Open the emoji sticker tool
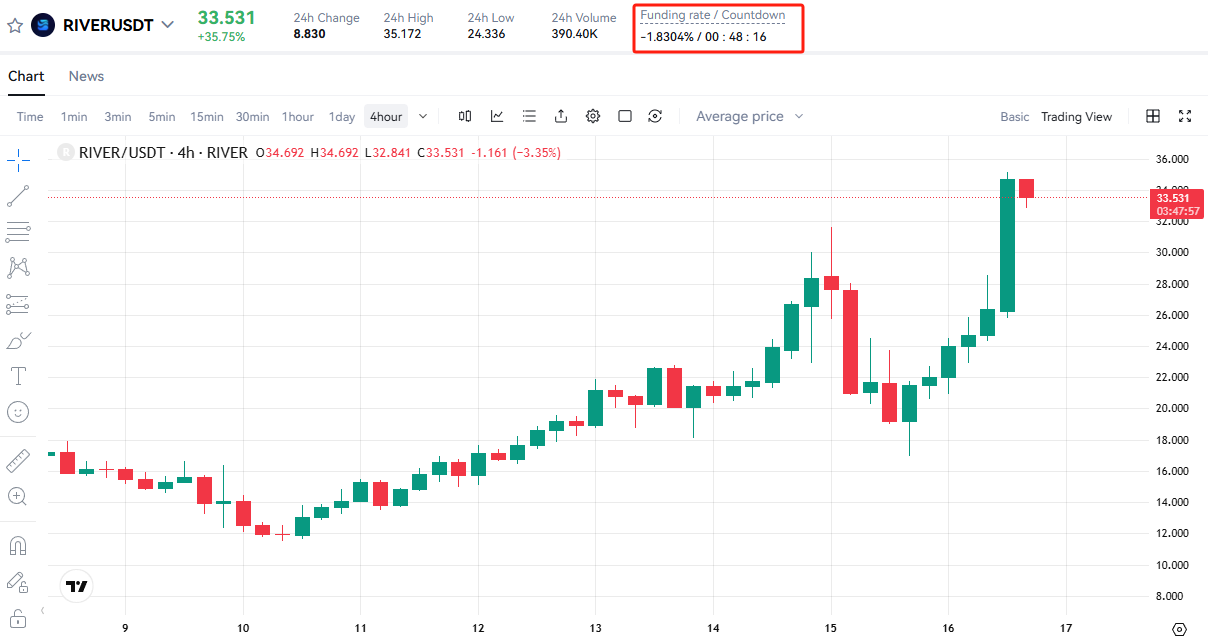Viewport: 1208px width, 642px height. tap(18, 412)
